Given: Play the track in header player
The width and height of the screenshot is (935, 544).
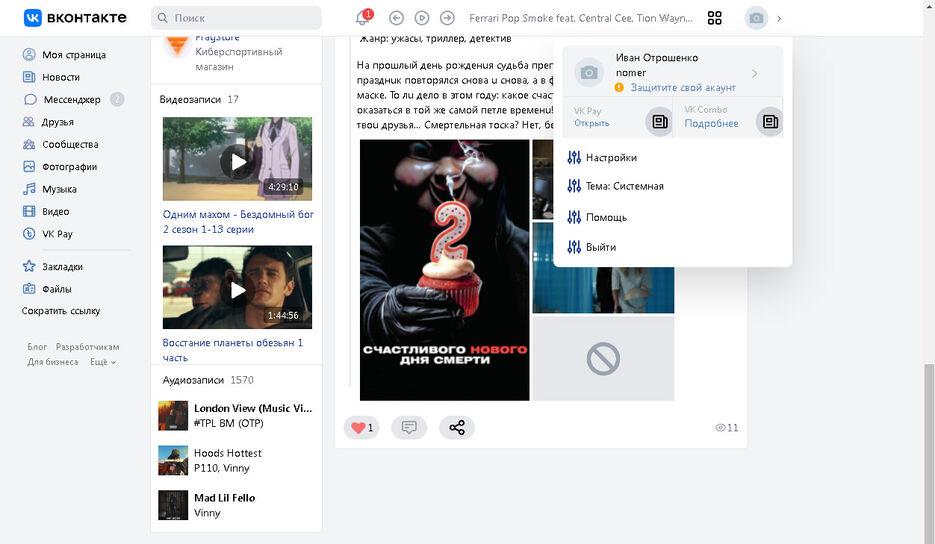Looking at the screenshot, I should click(422, 18).
